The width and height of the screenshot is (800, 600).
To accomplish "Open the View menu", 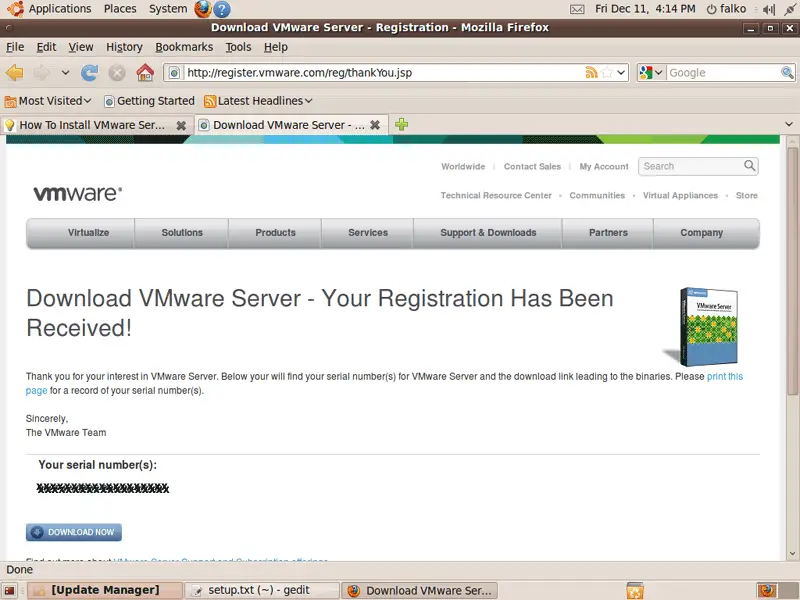I will (x=81, y=47).
